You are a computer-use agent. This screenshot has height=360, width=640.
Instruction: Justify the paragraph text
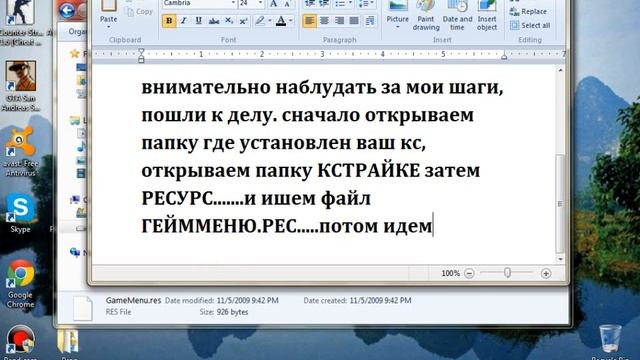click(354, 21)
